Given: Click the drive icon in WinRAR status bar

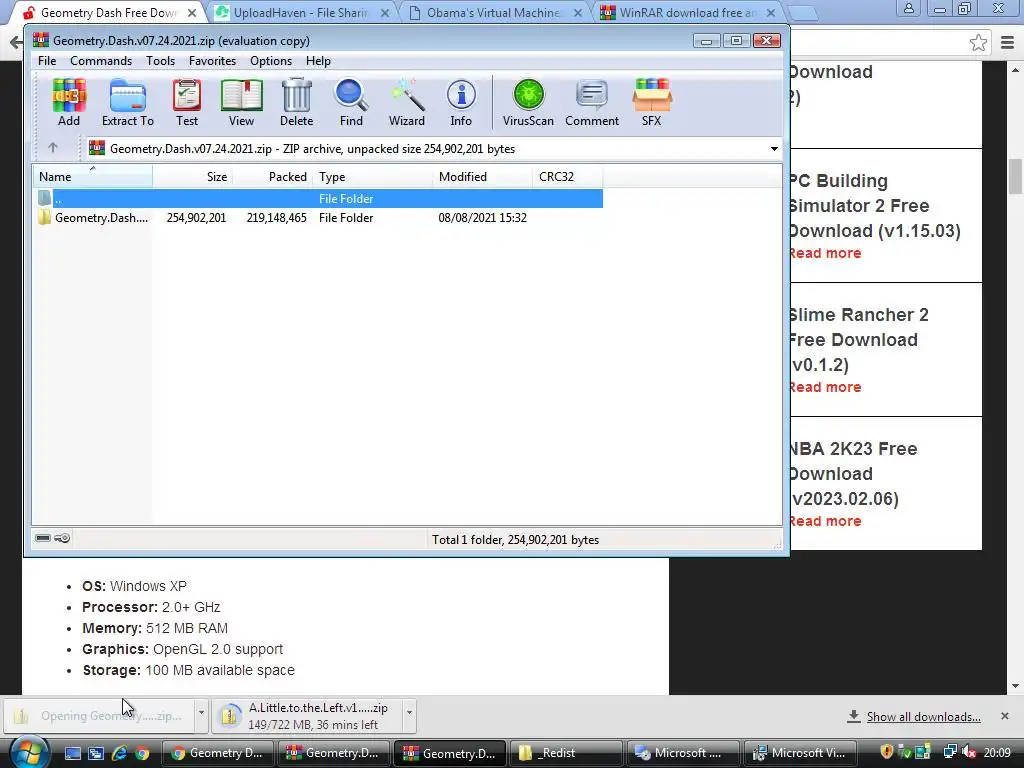Looking at the screenshot, I should [43, 538].
